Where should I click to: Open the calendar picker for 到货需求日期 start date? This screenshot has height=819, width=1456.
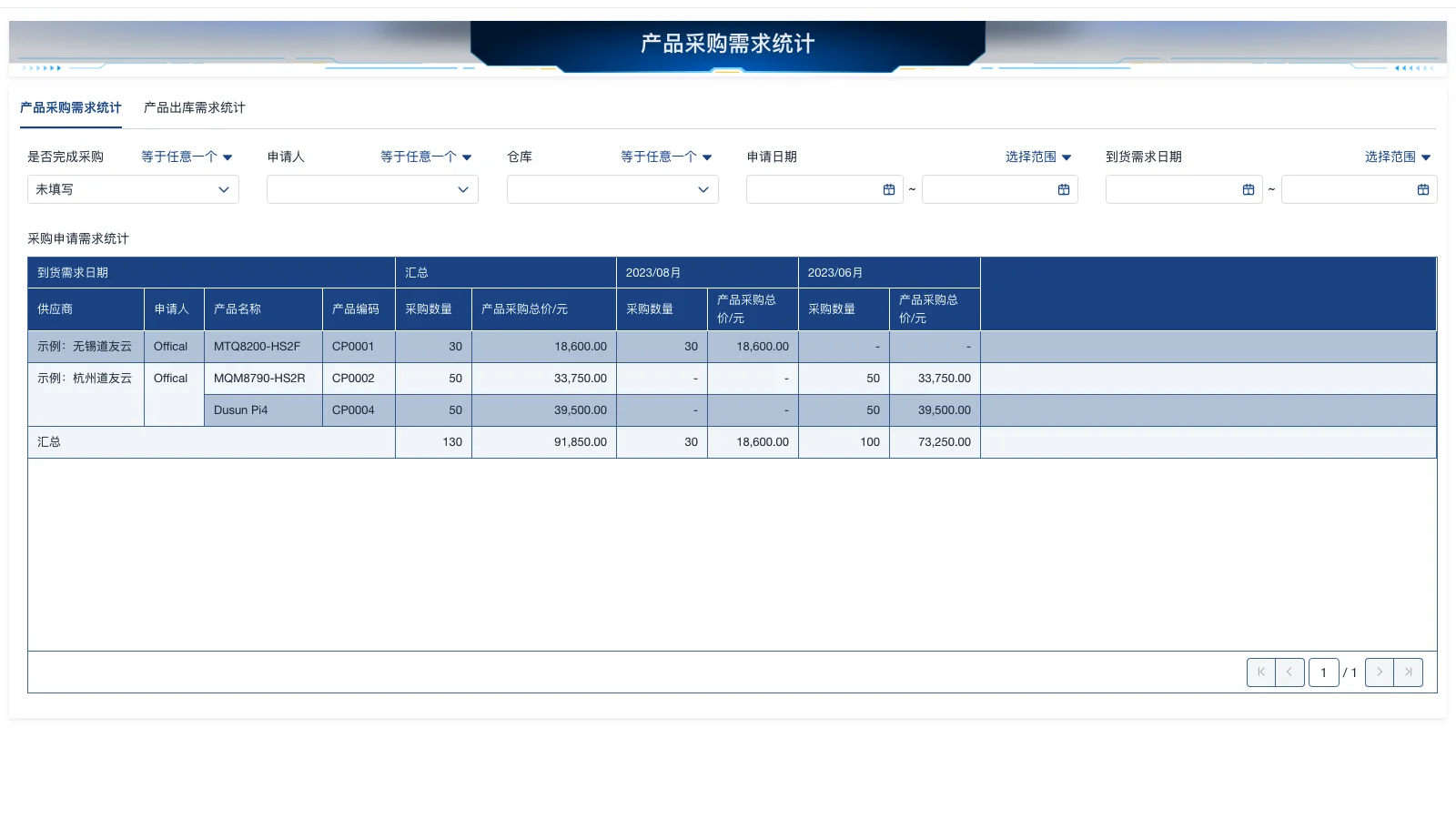tap(1248, 189)
